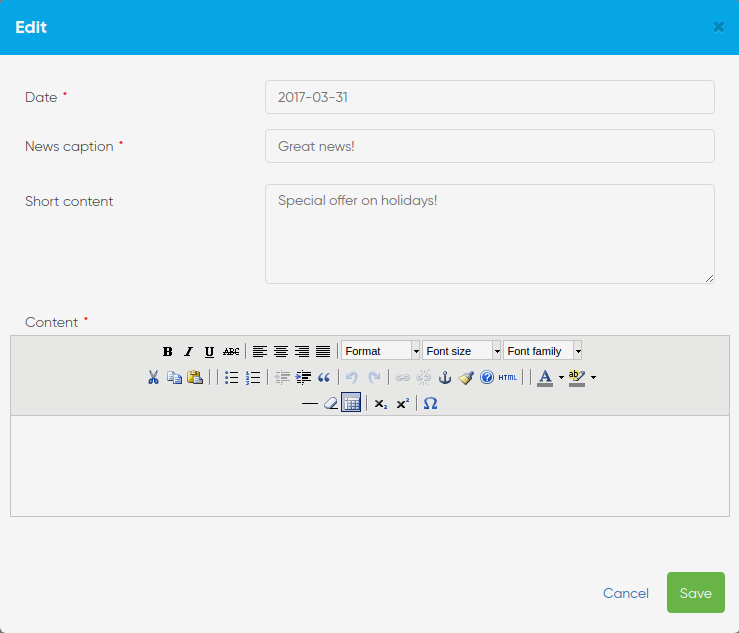
Task: Insert a blockquote
Action: (x=324, y=377)
